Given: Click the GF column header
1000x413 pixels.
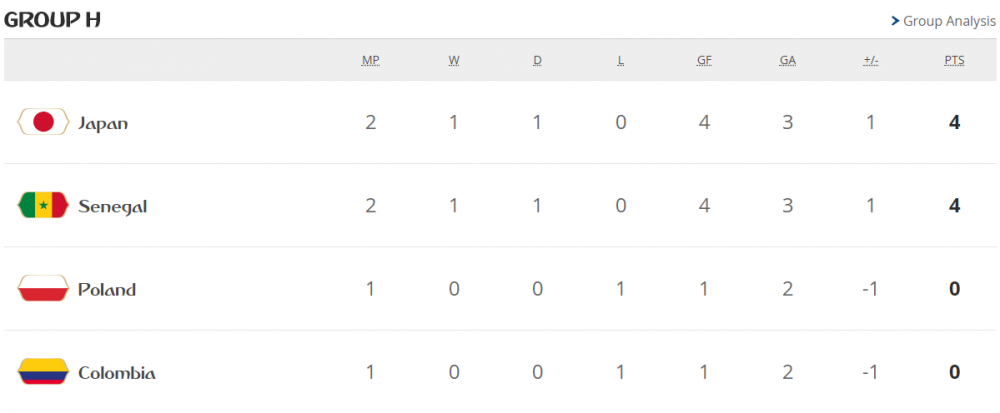Looking at the screenshot, I should click(704, 60).
